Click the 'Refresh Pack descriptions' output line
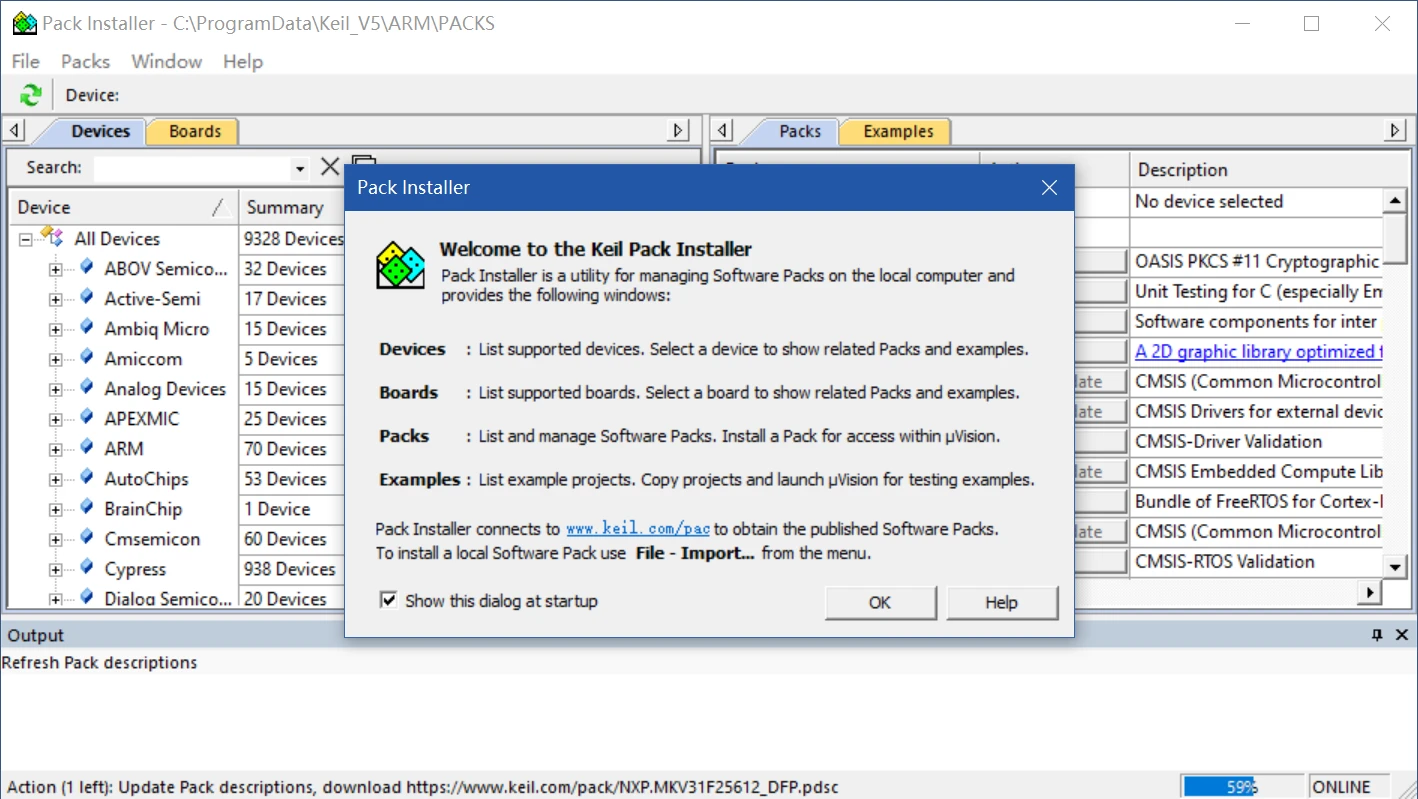This screenshot has width=1418, height=799. (100, 662)
